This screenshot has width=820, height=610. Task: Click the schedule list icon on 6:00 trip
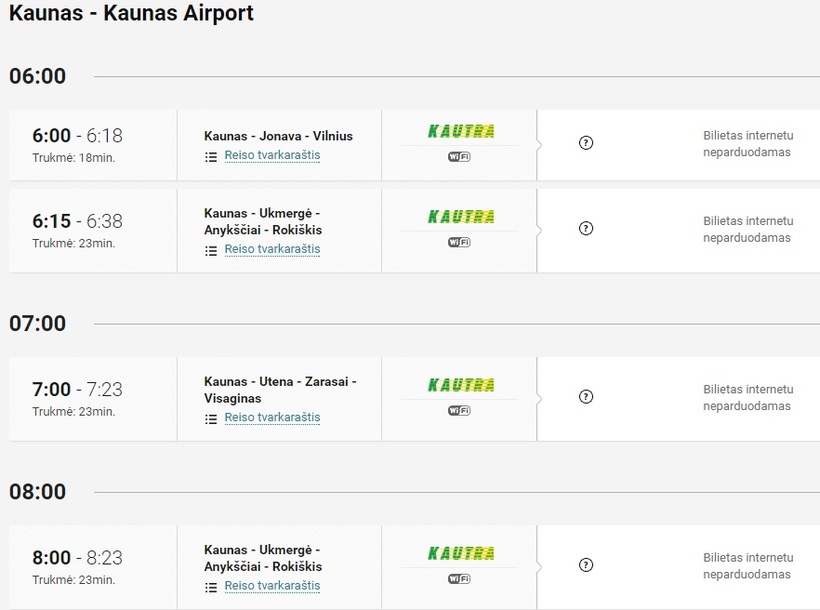pos(211,157)
